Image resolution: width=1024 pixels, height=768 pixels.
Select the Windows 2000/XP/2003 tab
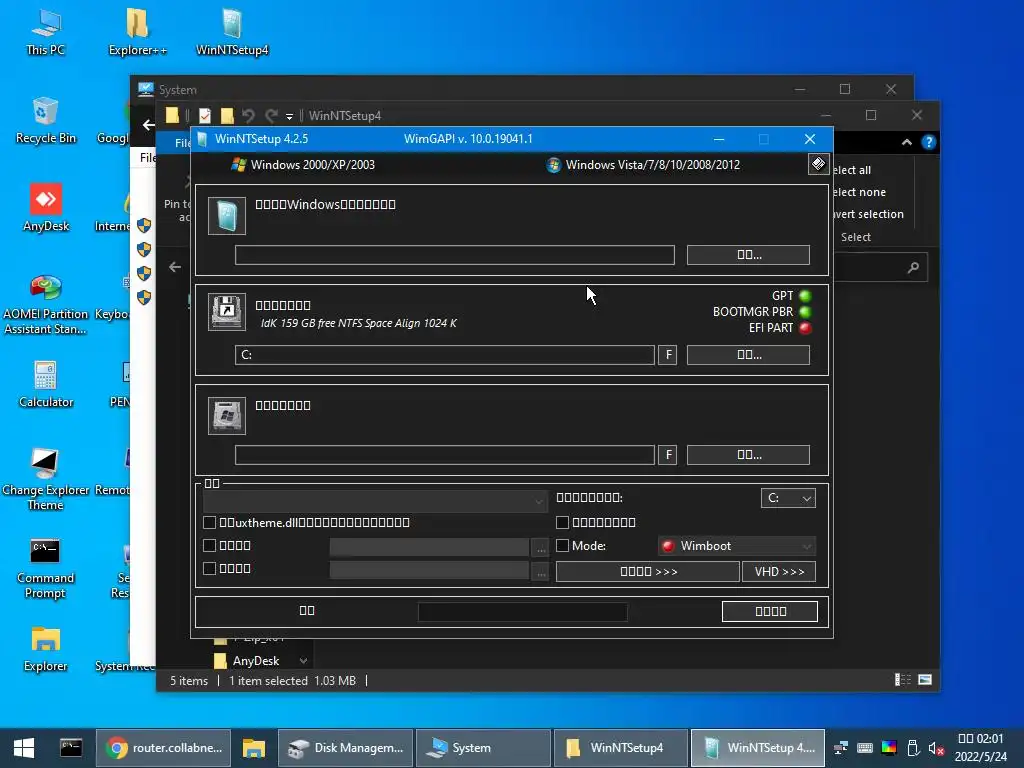tap(304, 165)
